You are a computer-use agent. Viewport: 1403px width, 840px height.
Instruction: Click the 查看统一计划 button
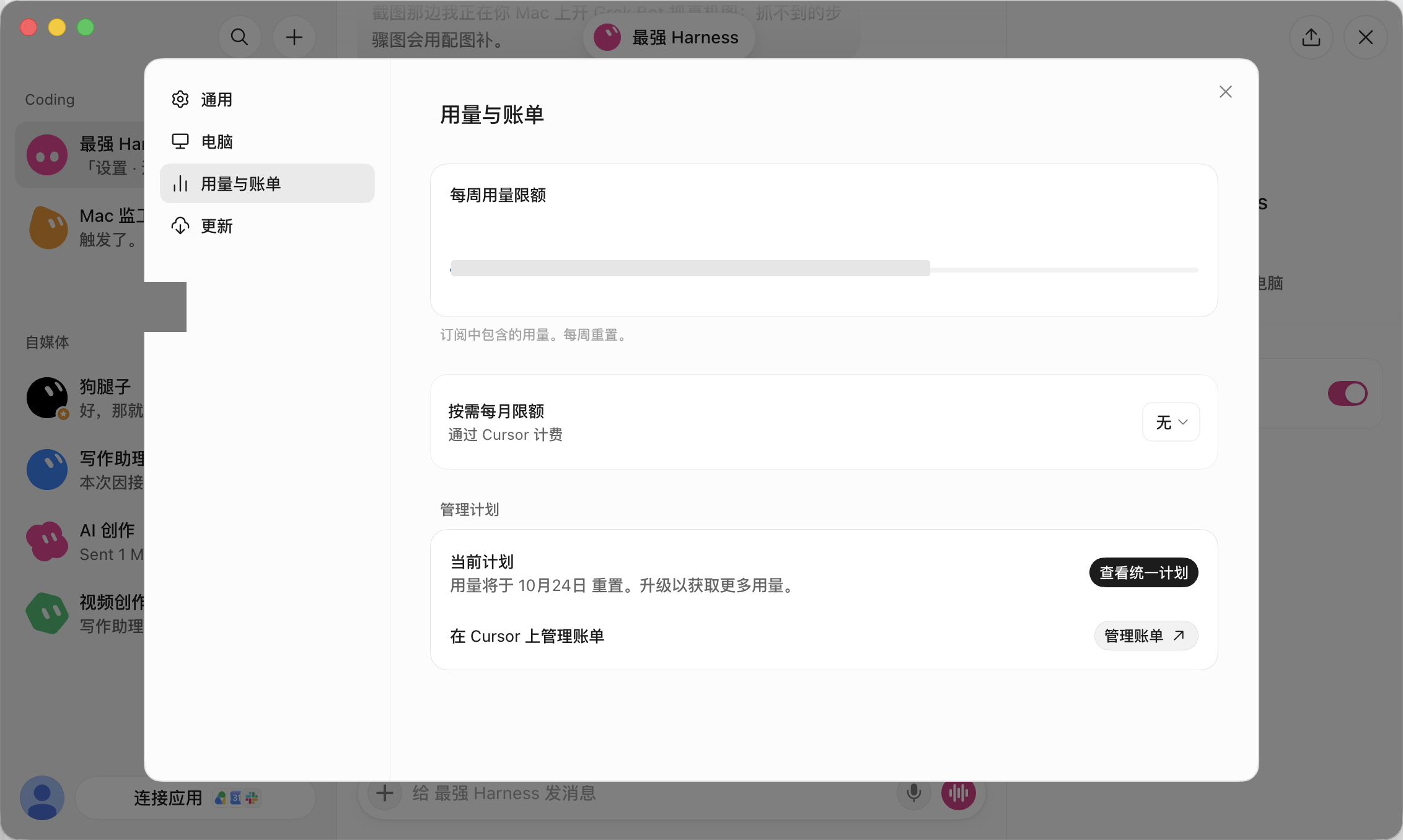coord(1143,572)
